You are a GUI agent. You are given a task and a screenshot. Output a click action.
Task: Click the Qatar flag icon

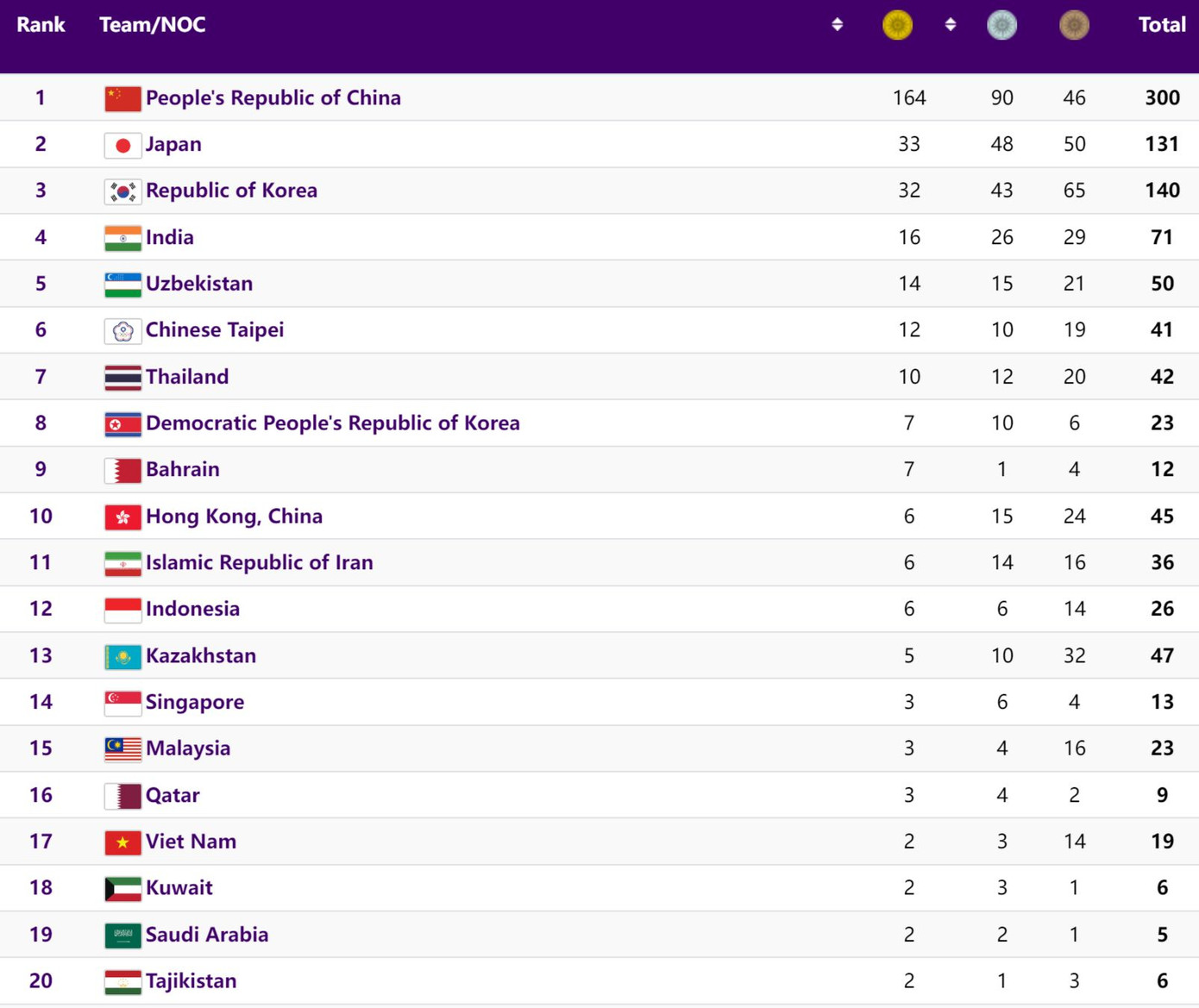122,795
